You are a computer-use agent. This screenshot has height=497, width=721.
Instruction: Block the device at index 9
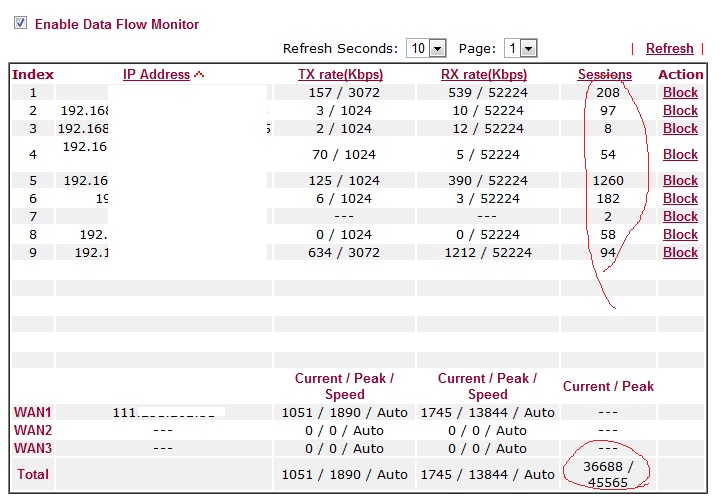pos(680,252)
